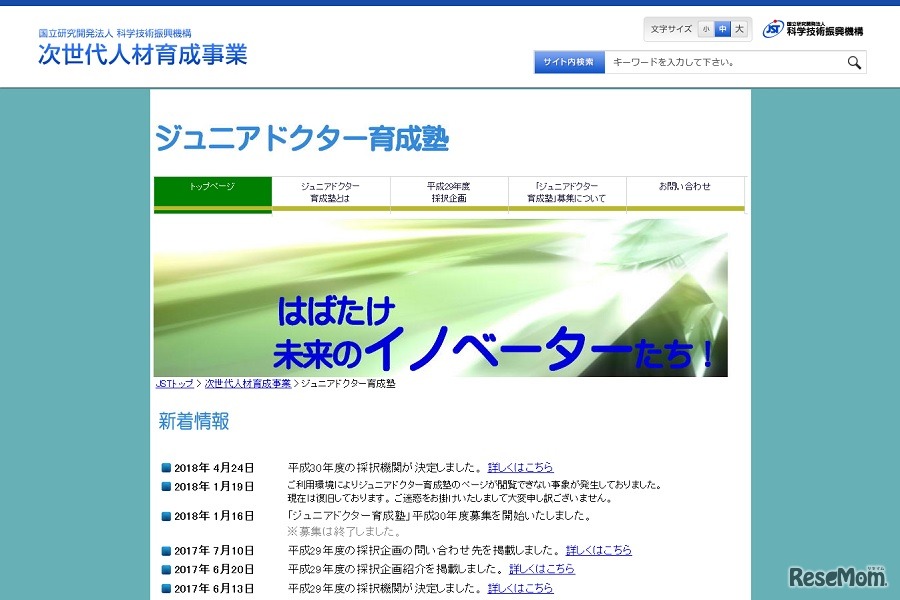Click the JSTトップ breadcrumb link
The height and width of the screenshot is (600, 900).
pos(174,384)
